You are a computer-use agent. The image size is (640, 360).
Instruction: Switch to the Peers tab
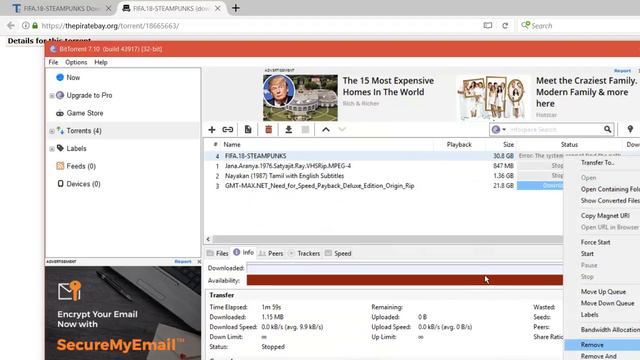[x=271, y=253]
